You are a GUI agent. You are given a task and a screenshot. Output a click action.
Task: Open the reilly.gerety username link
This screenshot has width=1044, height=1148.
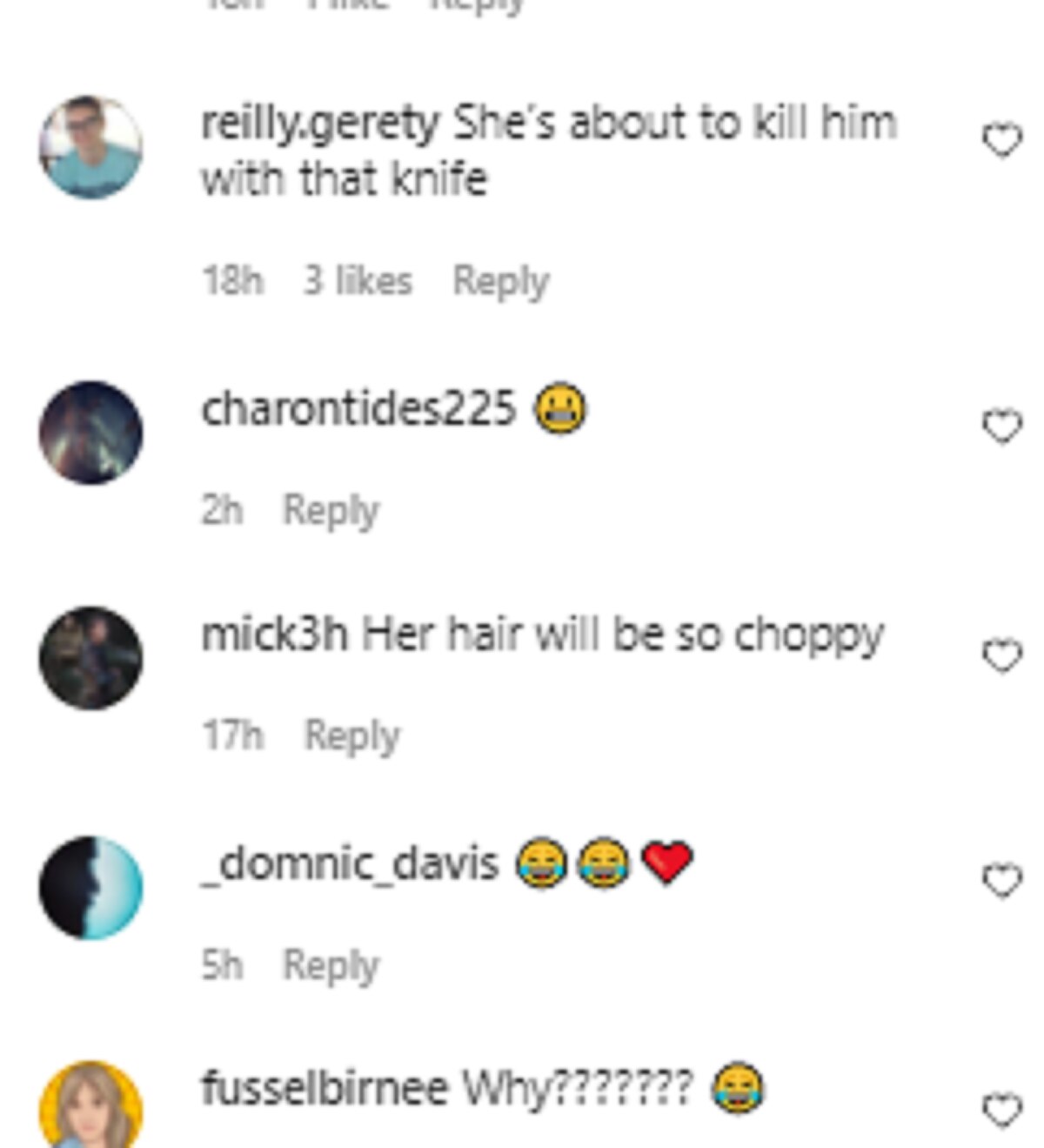(320, 124)
